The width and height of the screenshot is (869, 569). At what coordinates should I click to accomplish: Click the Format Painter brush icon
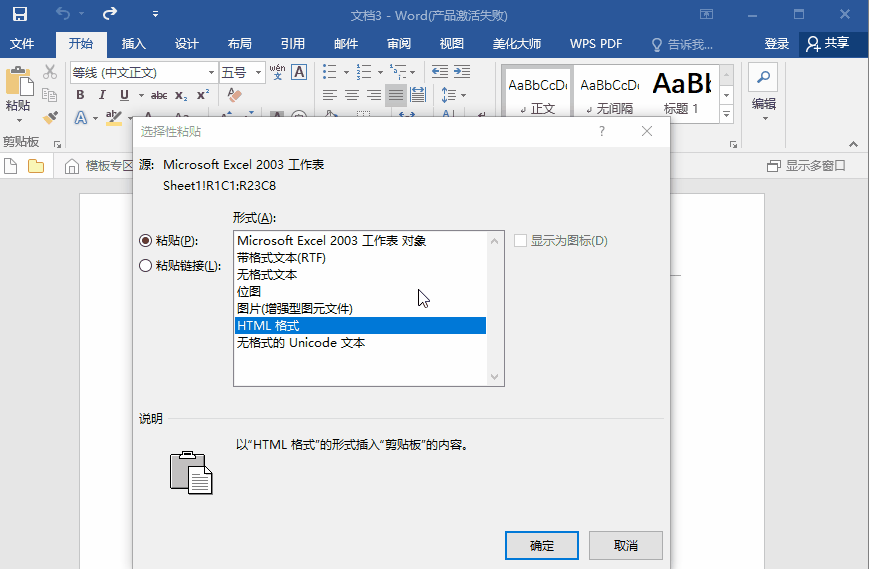tap(50, 117)
